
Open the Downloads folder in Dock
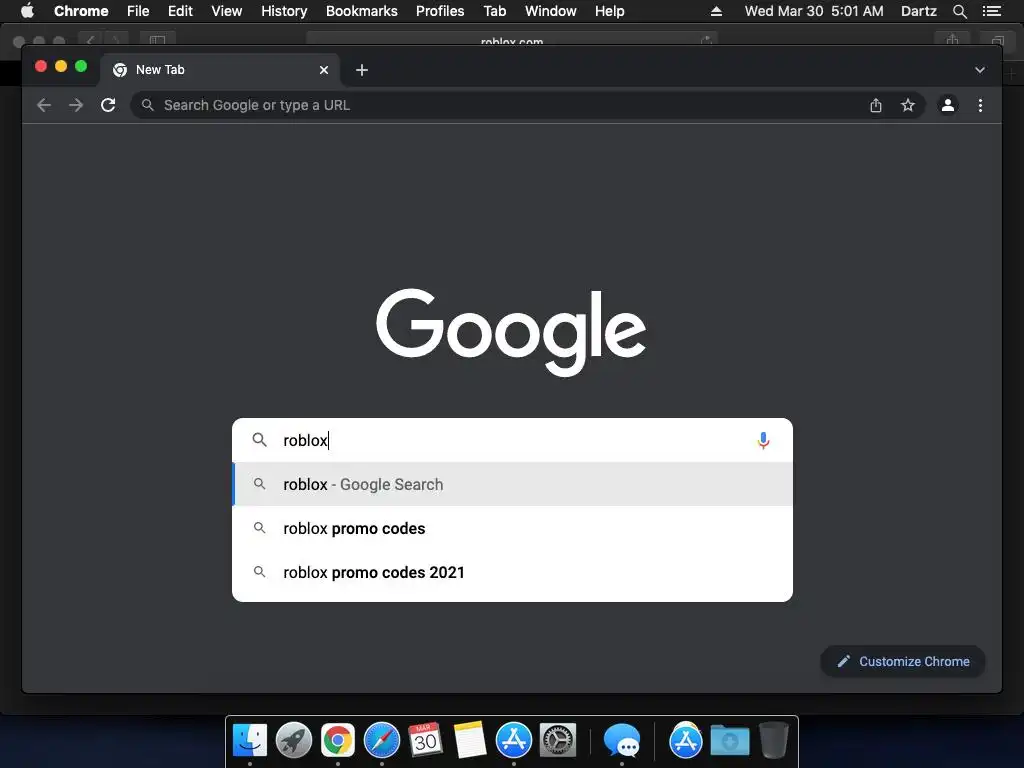730,740
